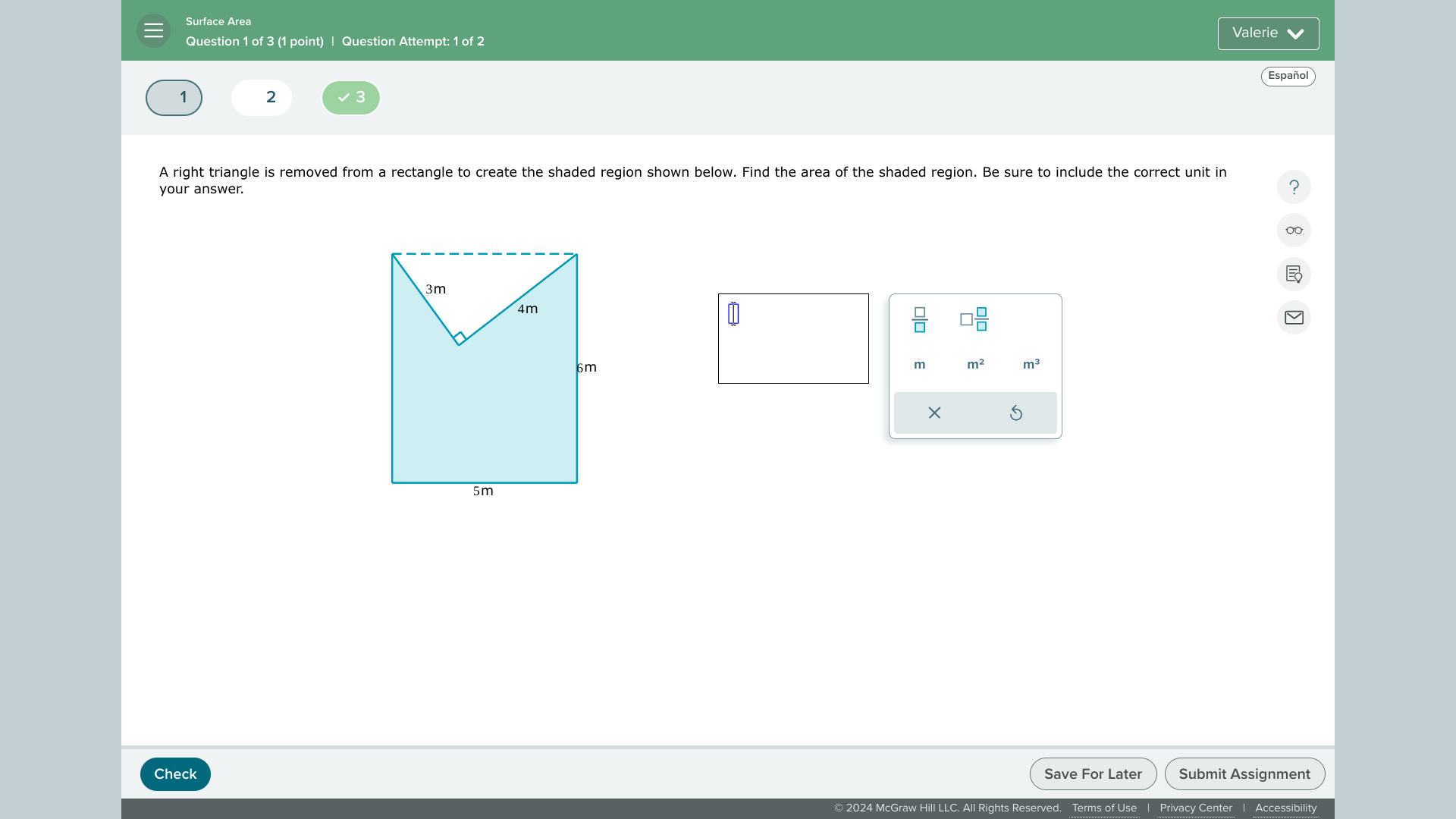This screenshot has width=1456, height=819.
Task: Open the question mark help icon
Action: coord(1294,187)
